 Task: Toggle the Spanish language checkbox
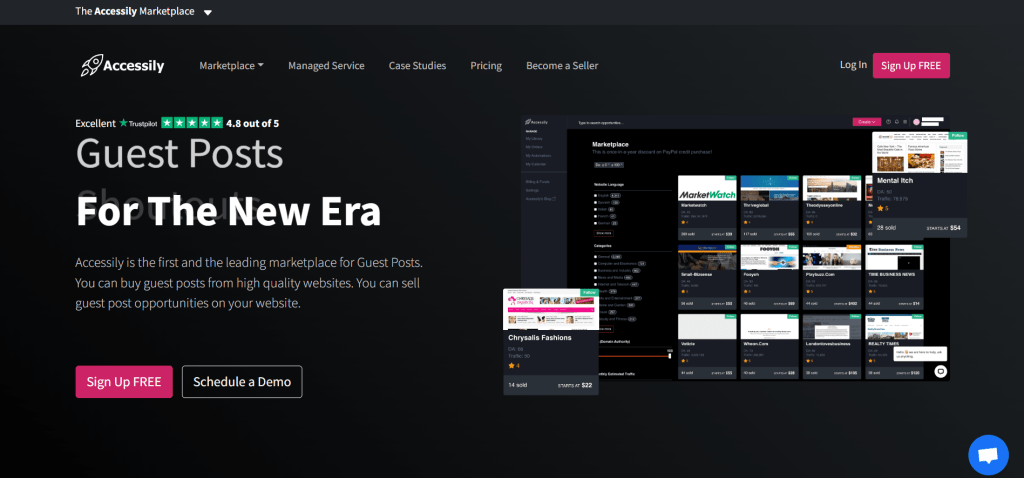(x=596, y=202)
